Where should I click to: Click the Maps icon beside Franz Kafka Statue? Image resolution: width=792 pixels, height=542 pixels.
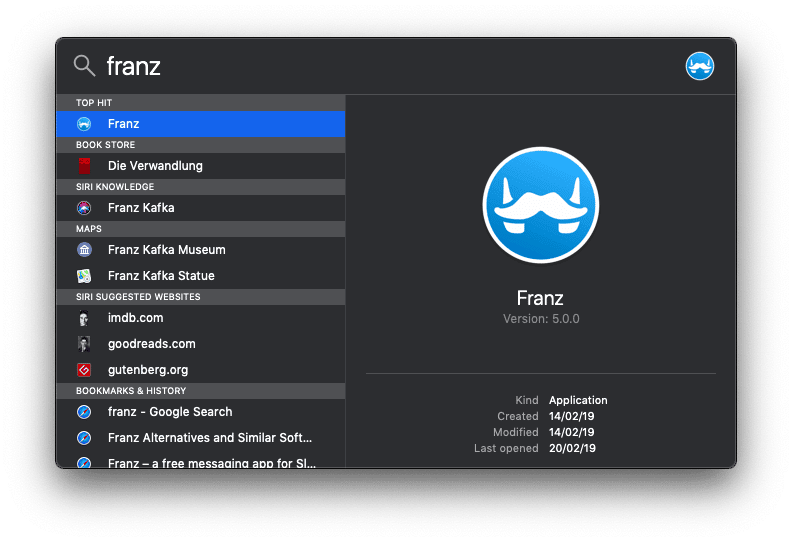[85, 276]
